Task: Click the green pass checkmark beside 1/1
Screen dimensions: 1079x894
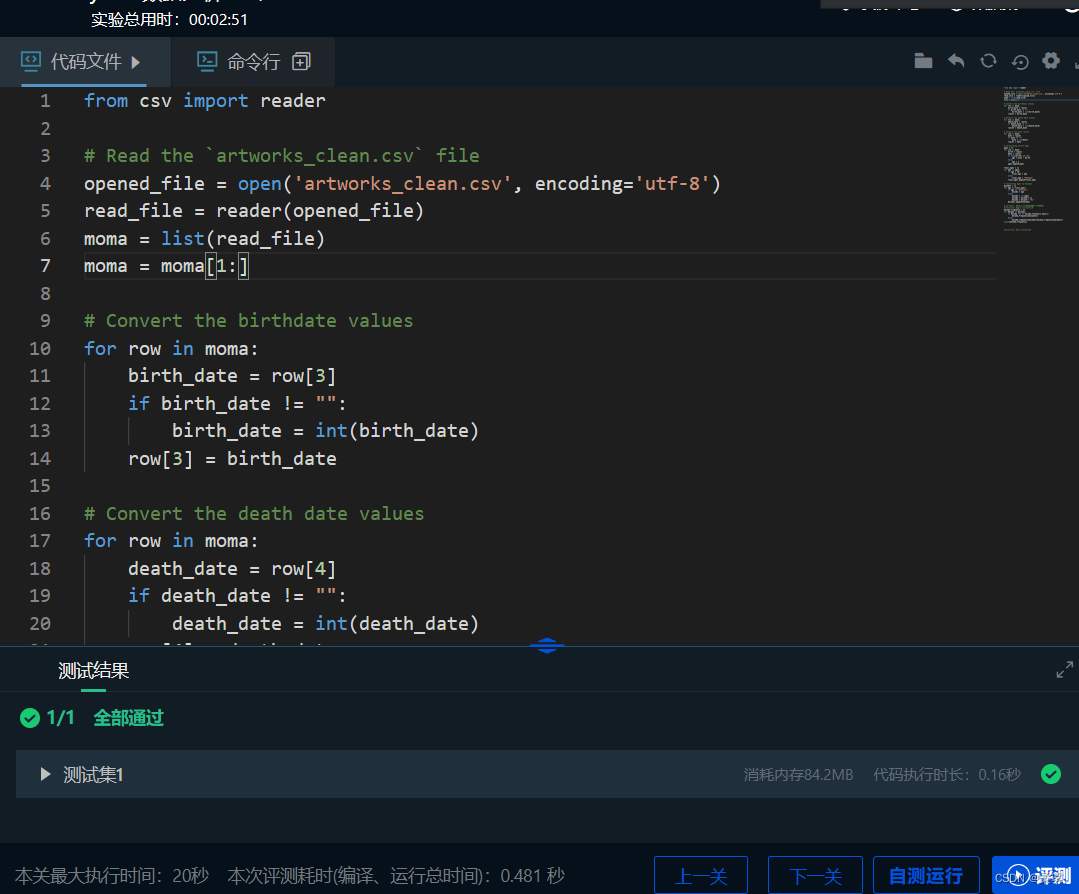Action: click(x=29, y=717)
